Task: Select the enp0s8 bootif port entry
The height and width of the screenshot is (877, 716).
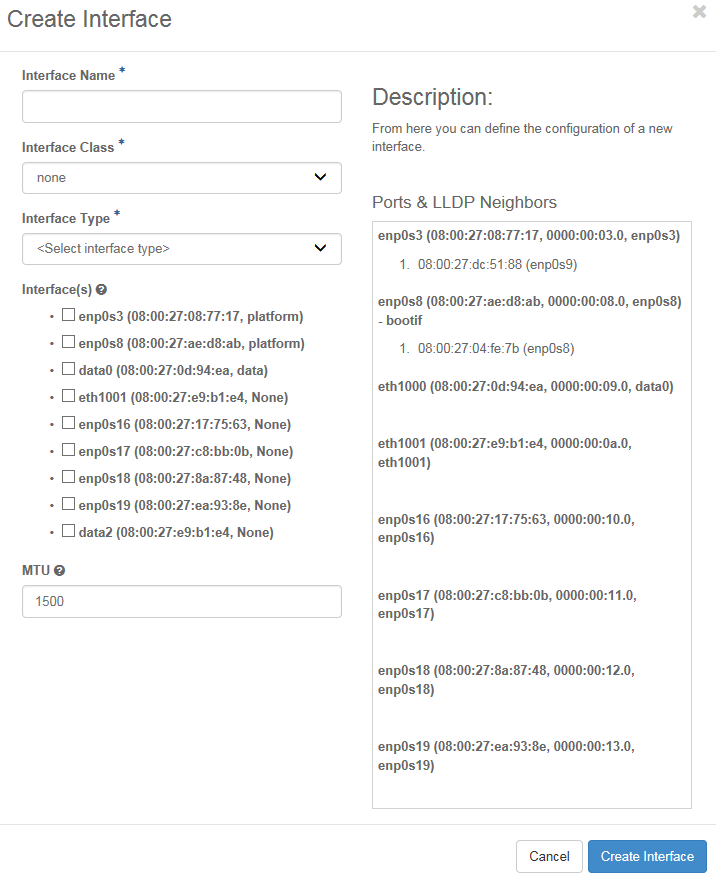Action: (x=529, y=309)
